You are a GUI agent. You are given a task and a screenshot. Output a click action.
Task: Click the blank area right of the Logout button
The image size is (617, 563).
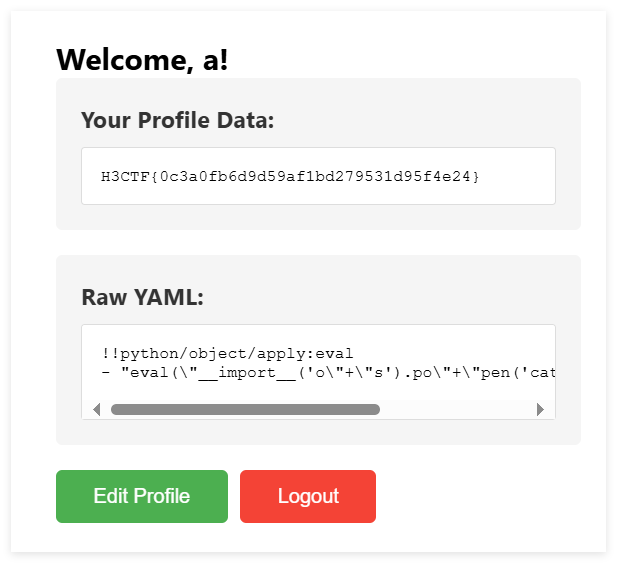tap(480, 496)
